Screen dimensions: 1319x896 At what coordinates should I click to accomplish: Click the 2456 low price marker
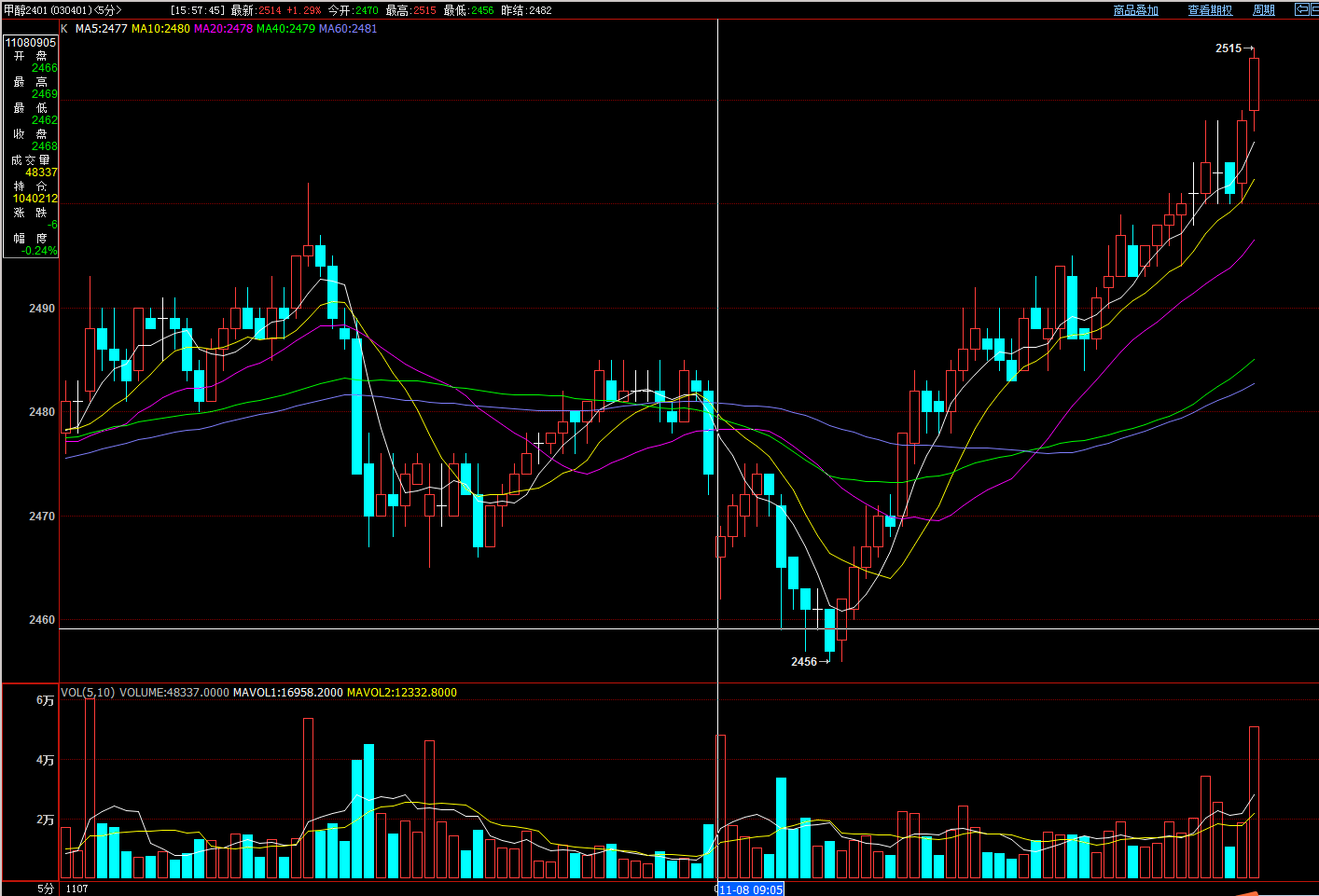804,662
